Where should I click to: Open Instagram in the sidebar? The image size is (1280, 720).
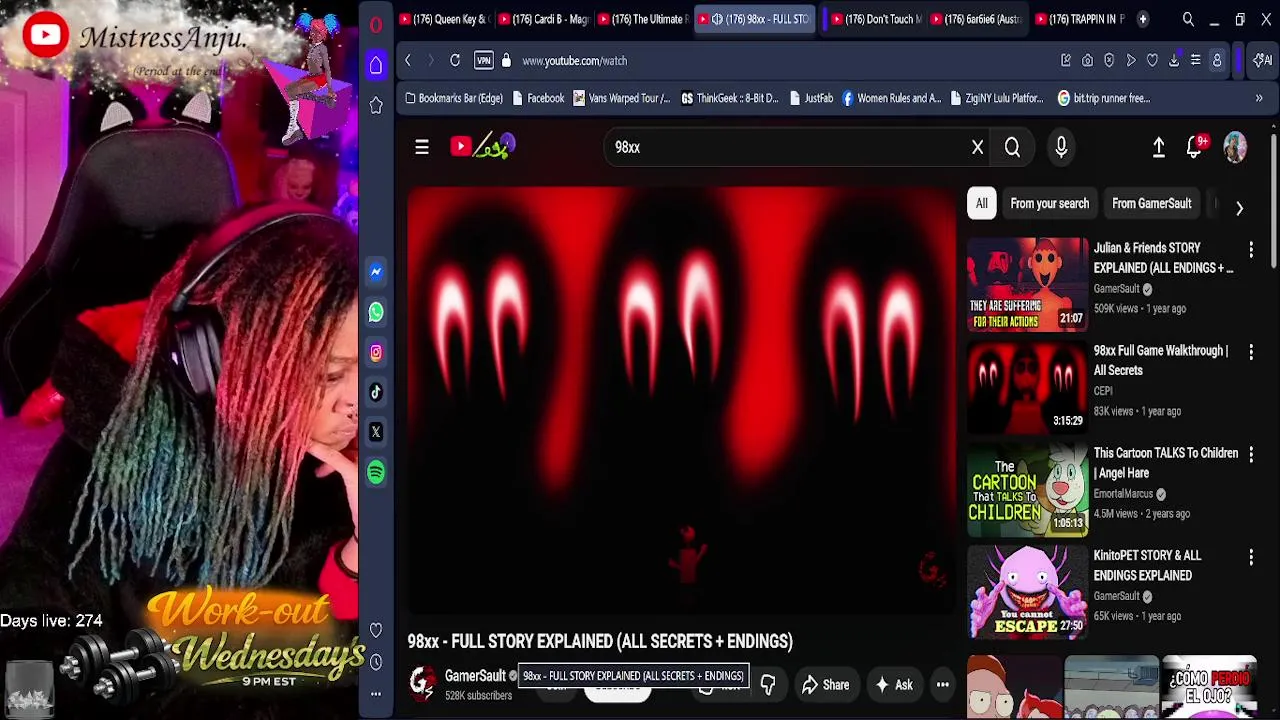(376, 352)
